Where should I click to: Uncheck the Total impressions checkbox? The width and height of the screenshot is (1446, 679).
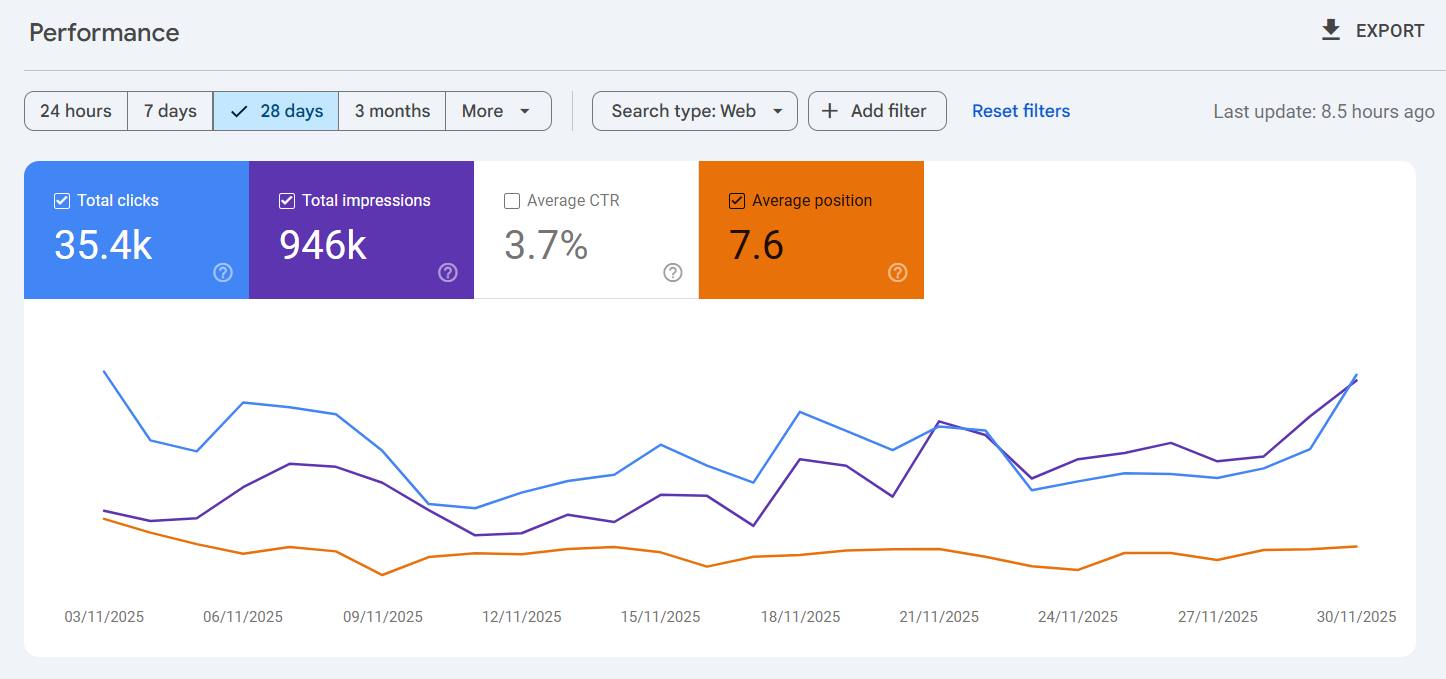pos(287,201)
